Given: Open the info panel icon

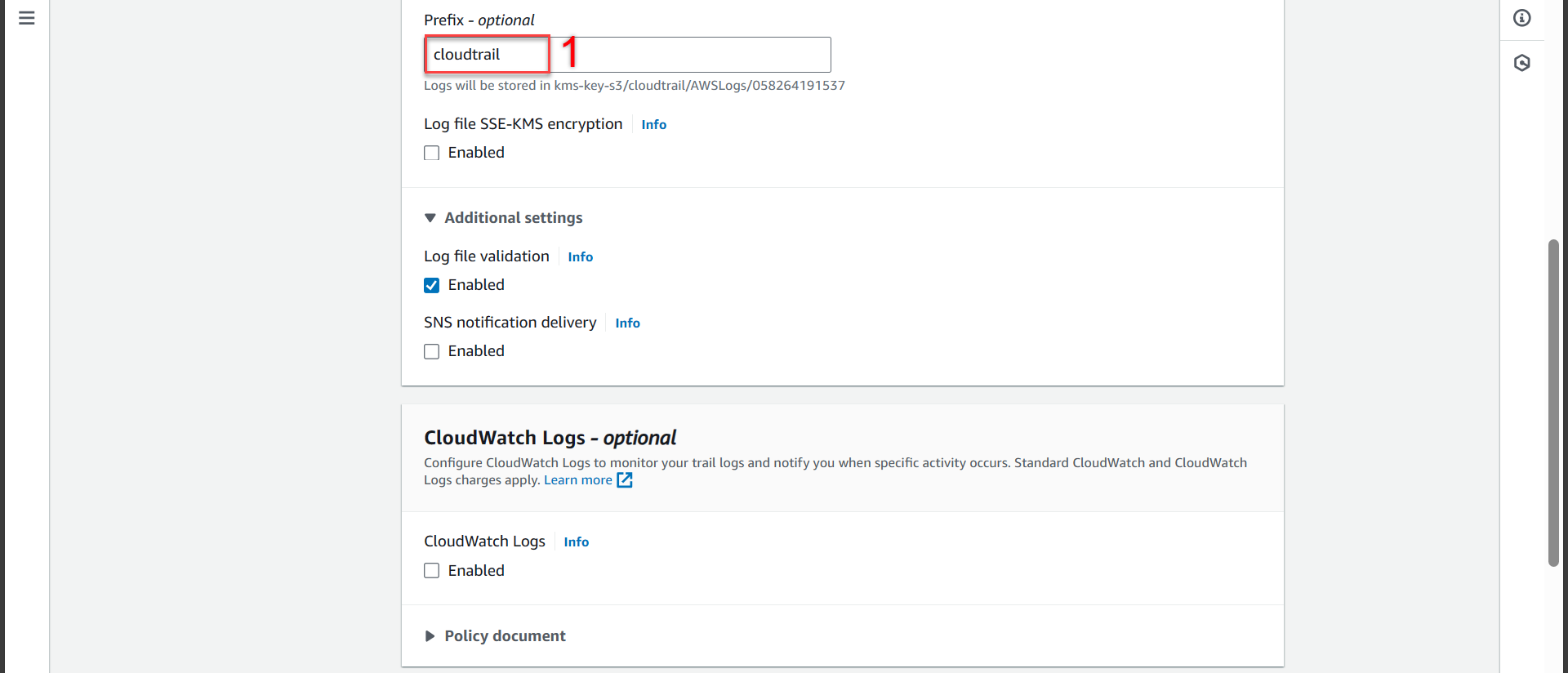Looking at the screenshot, I should tap(1521, 18).
